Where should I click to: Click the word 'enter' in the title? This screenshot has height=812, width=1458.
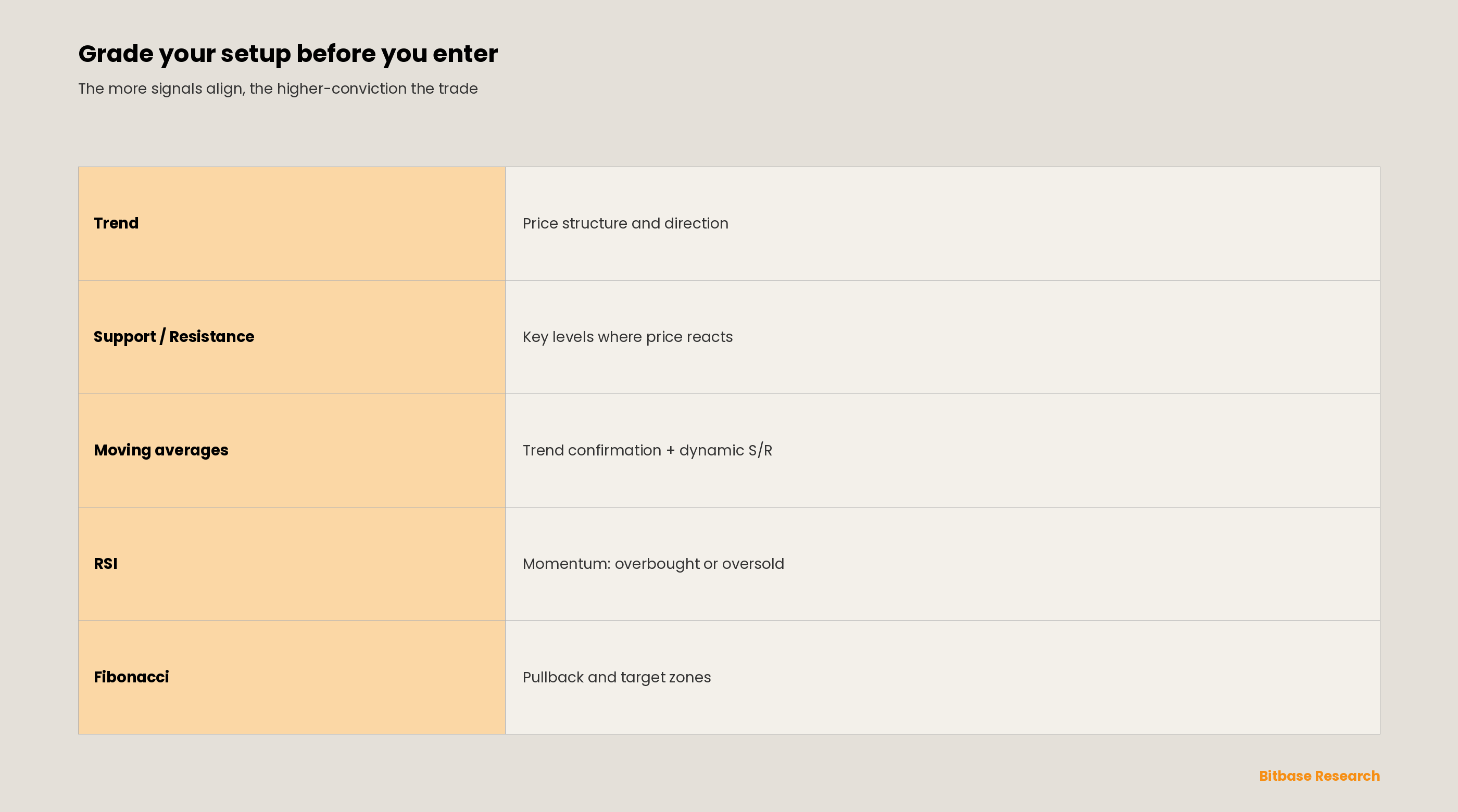click(x=465, y=54)
